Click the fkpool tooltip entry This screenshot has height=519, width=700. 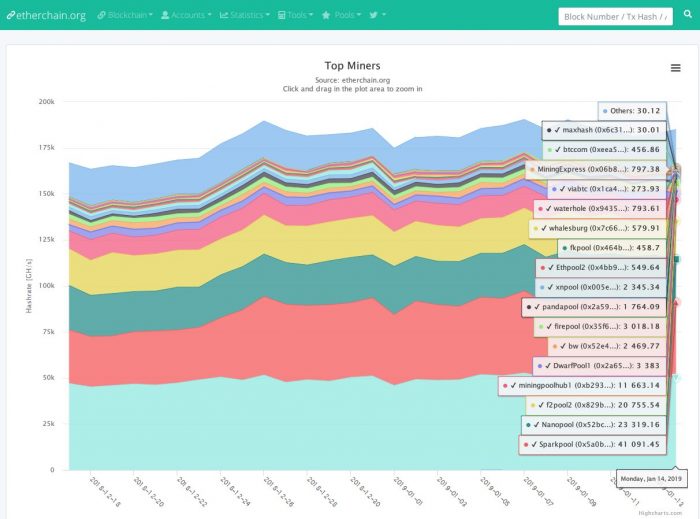(x=612, y=248)
